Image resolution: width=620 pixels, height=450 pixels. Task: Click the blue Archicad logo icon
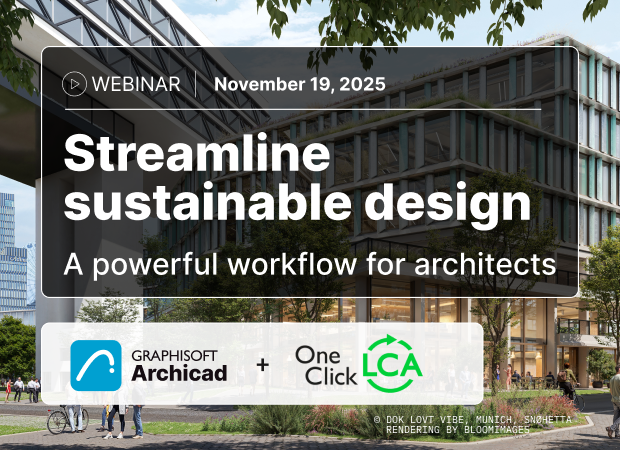coord(96,365)
